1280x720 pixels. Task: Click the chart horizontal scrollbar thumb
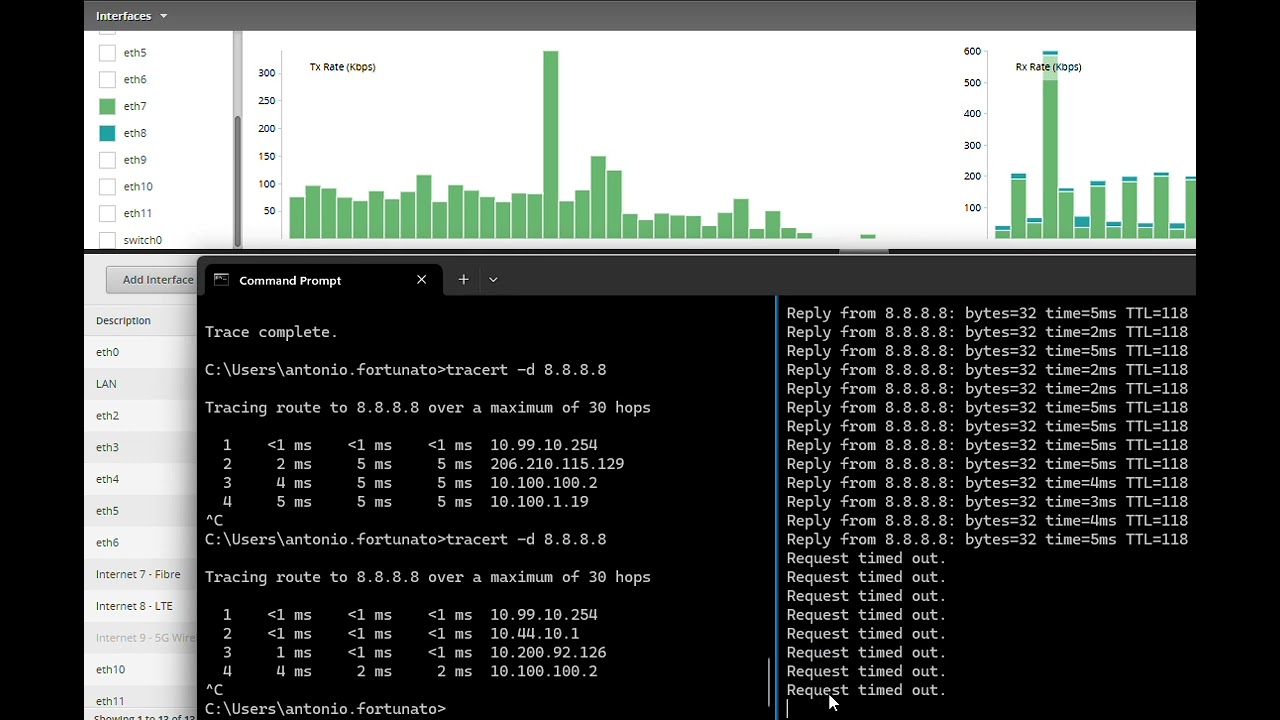click(x=864, y=251)
